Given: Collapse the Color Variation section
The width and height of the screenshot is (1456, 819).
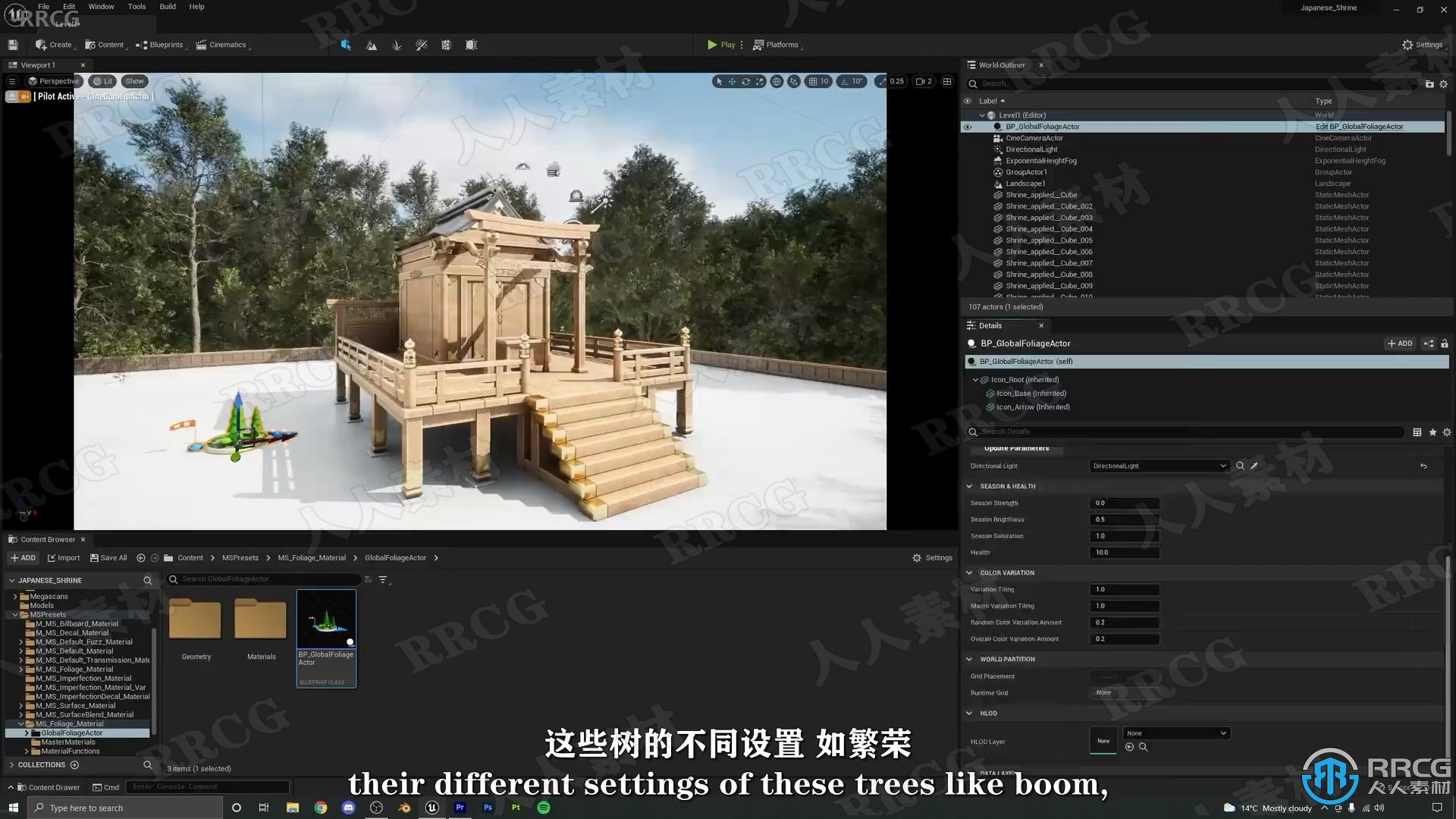Looking at the screenshot, I should 969,573.
